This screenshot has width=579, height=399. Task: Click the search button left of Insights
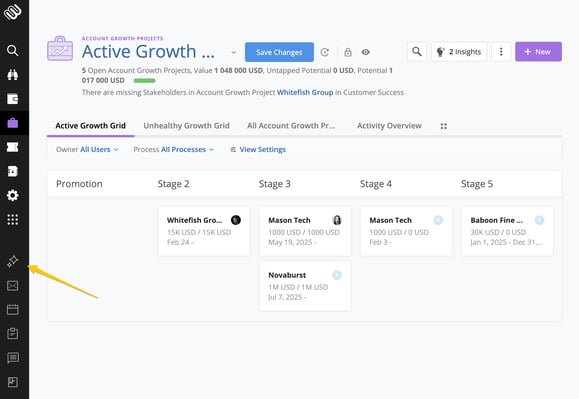coord(417,52)
